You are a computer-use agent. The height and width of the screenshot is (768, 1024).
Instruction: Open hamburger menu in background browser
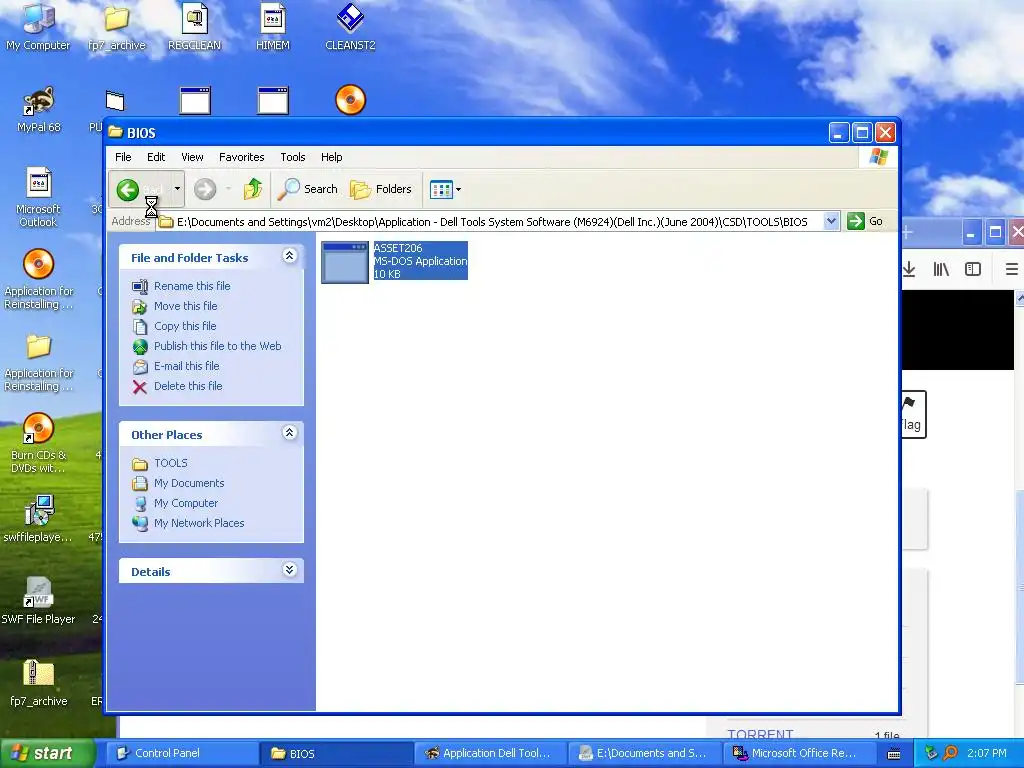[x=1012, y=269]
